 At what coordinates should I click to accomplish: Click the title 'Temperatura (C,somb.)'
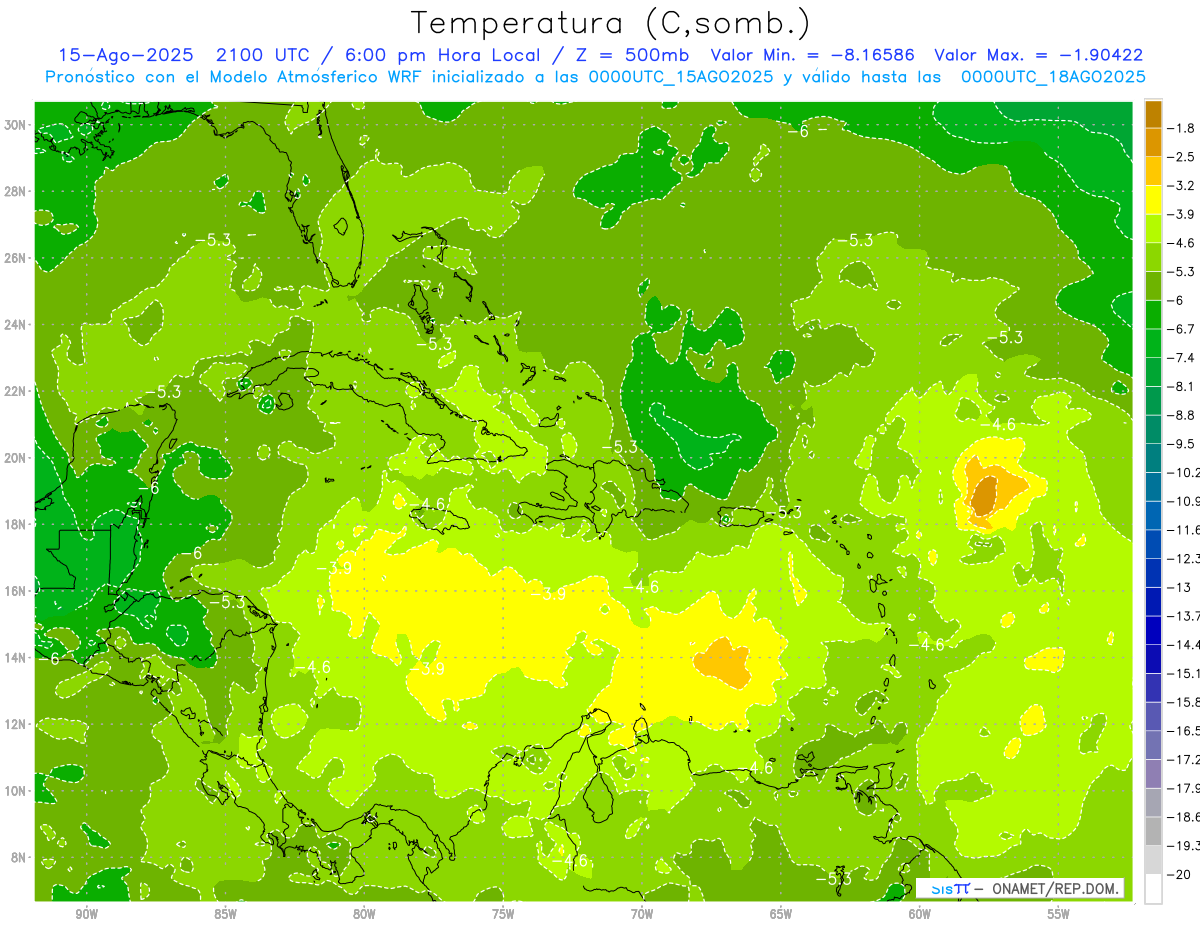(x=611, y=23)
